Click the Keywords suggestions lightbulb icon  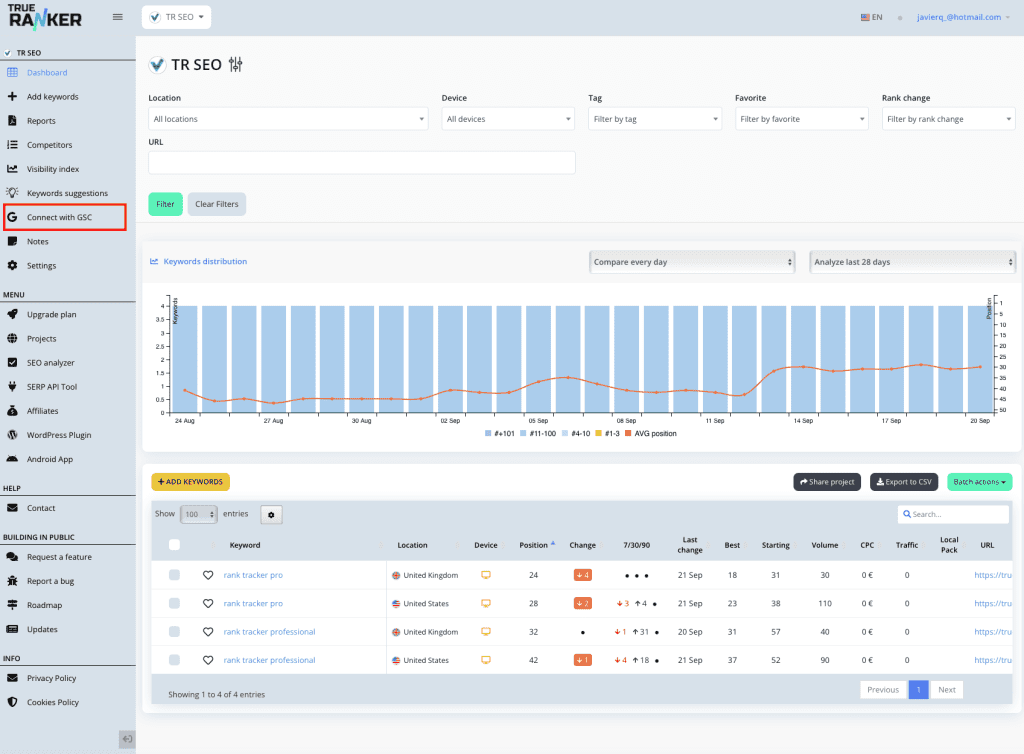click(x=12, y=193)
